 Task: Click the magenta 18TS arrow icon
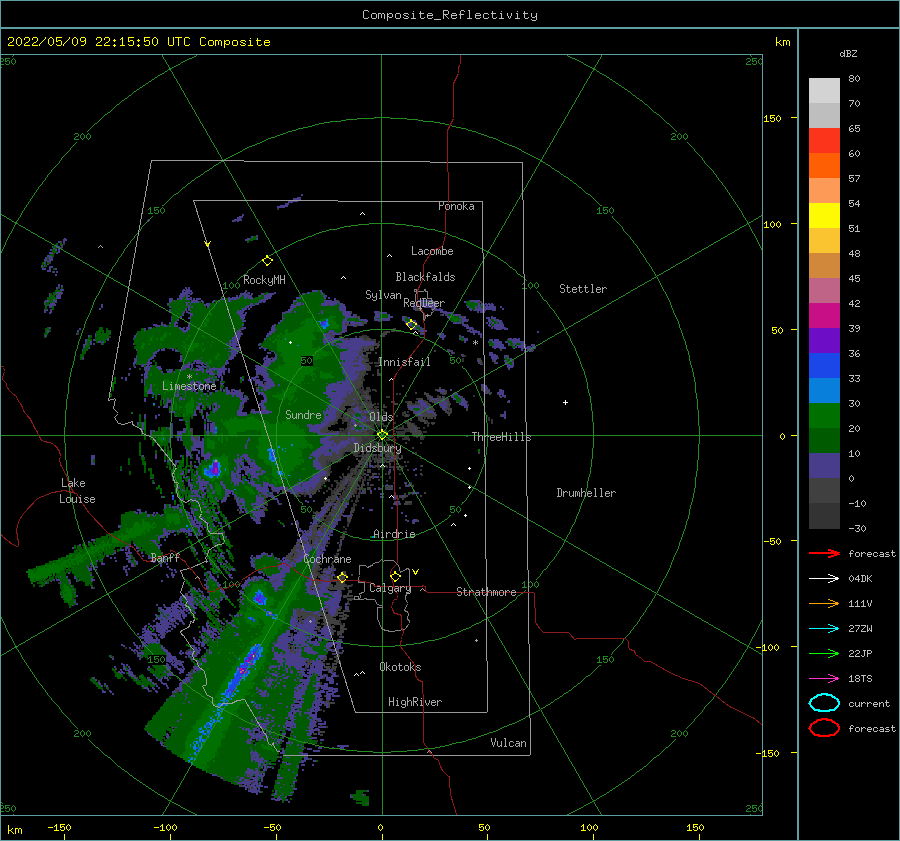[x=824, y=679]
